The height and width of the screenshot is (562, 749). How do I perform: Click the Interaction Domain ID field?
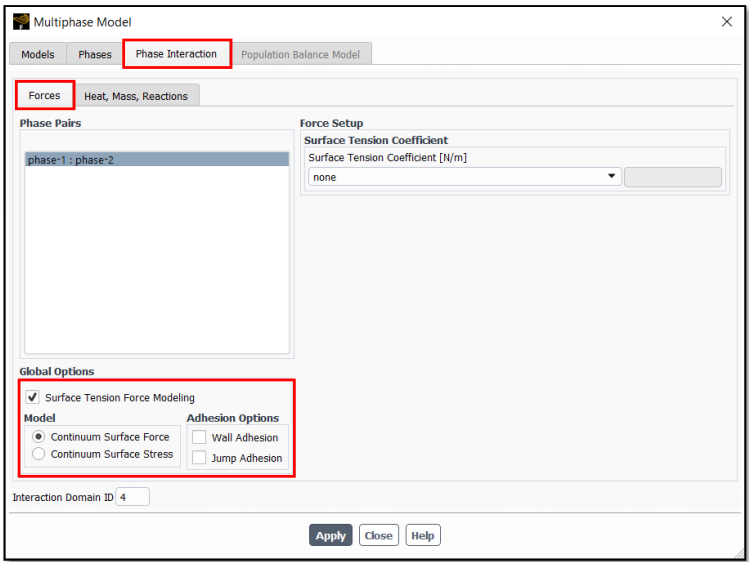pos(132,497)
